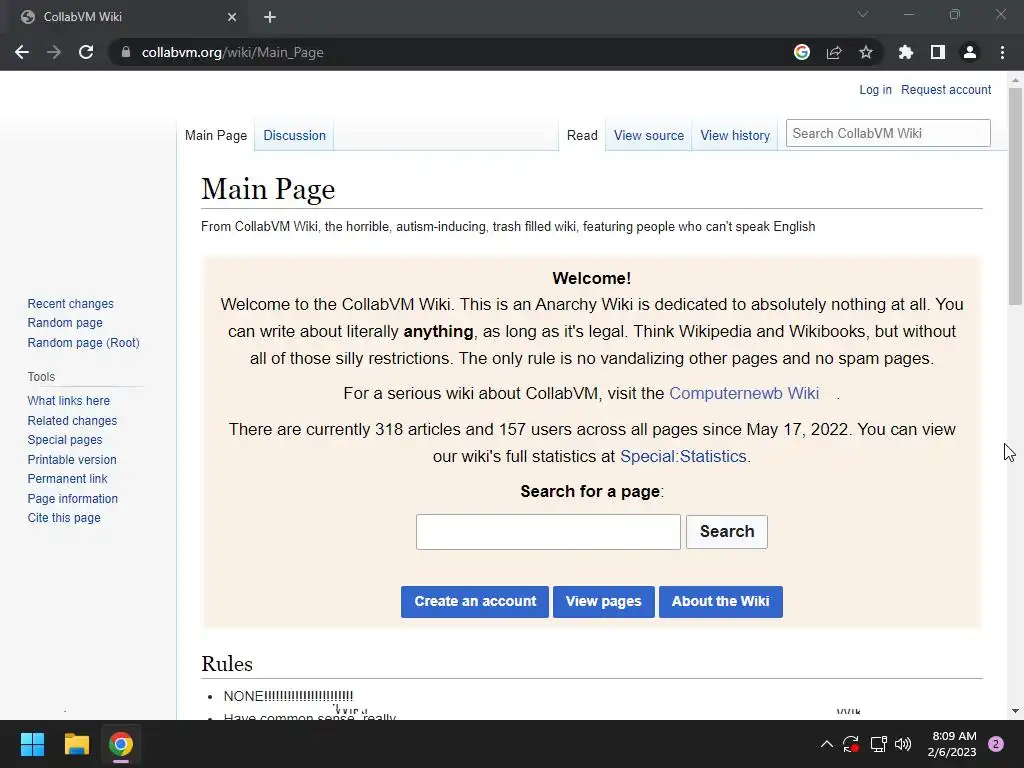Screen dimensions: 1024x768
Task: Click the Search button
Action: coord(727,532)
